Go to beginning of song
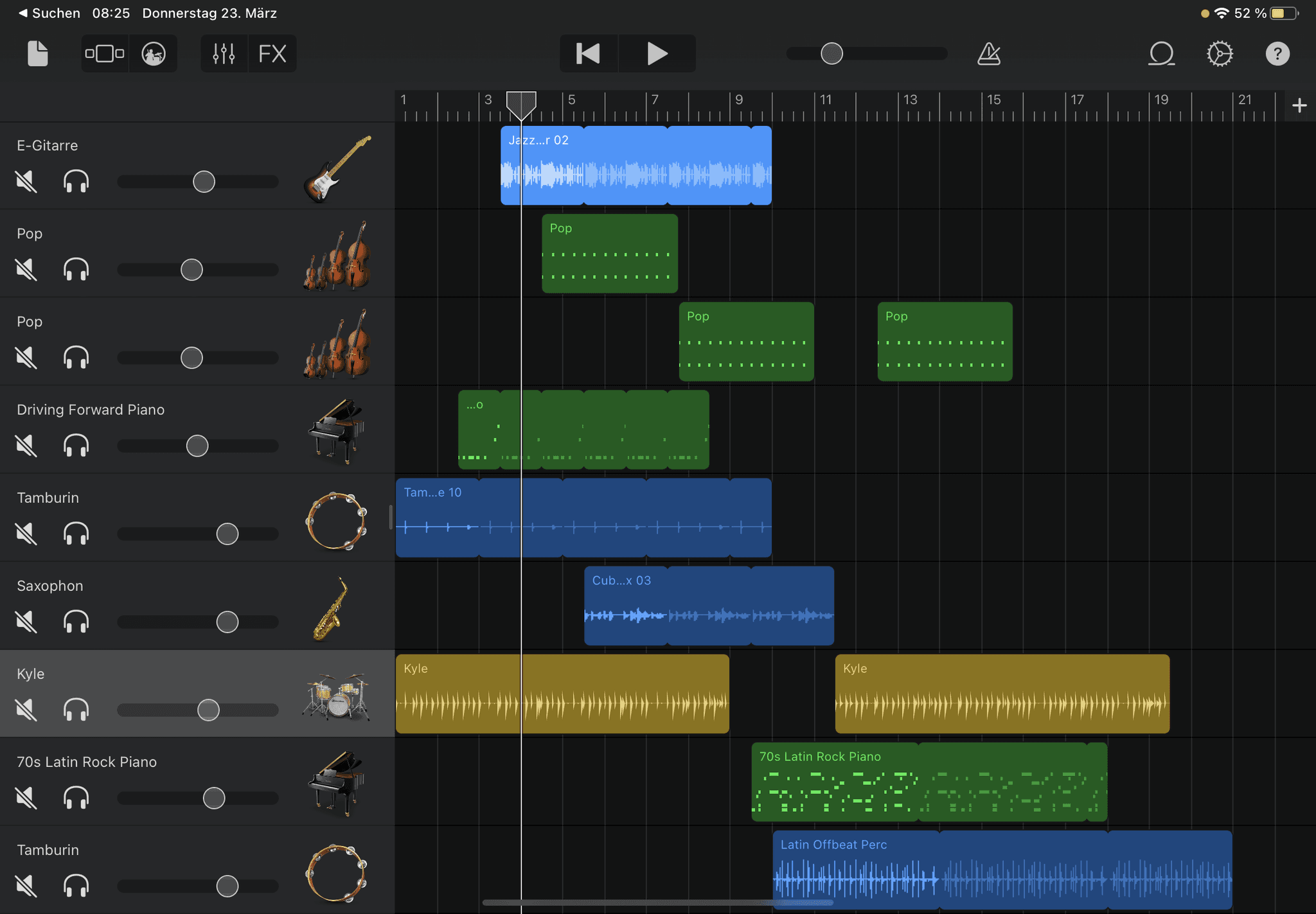Viewport: 1316px width, 914px height. (588, 53)
